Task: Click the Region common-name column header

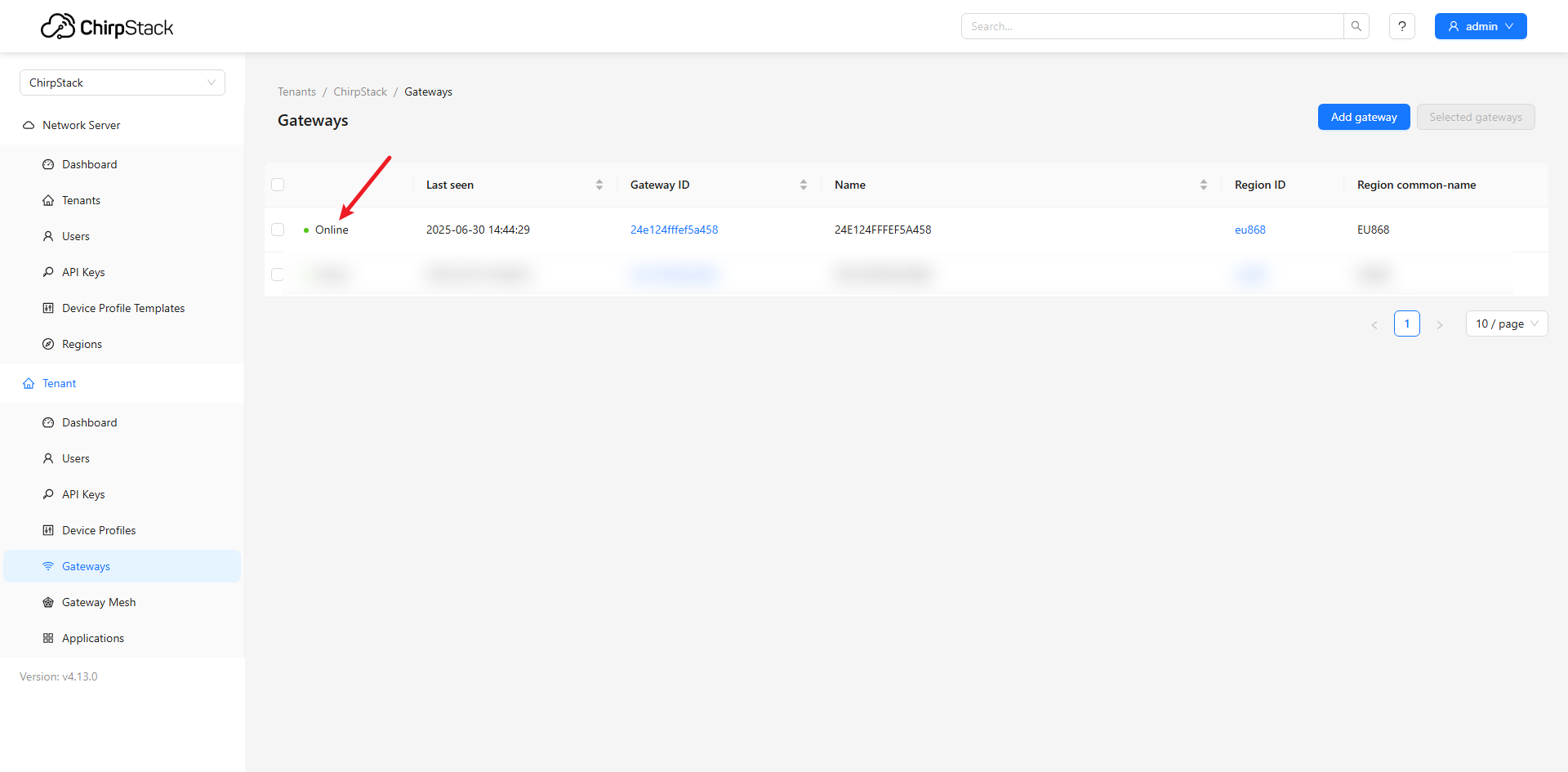Action: (x=1416, y=185)
